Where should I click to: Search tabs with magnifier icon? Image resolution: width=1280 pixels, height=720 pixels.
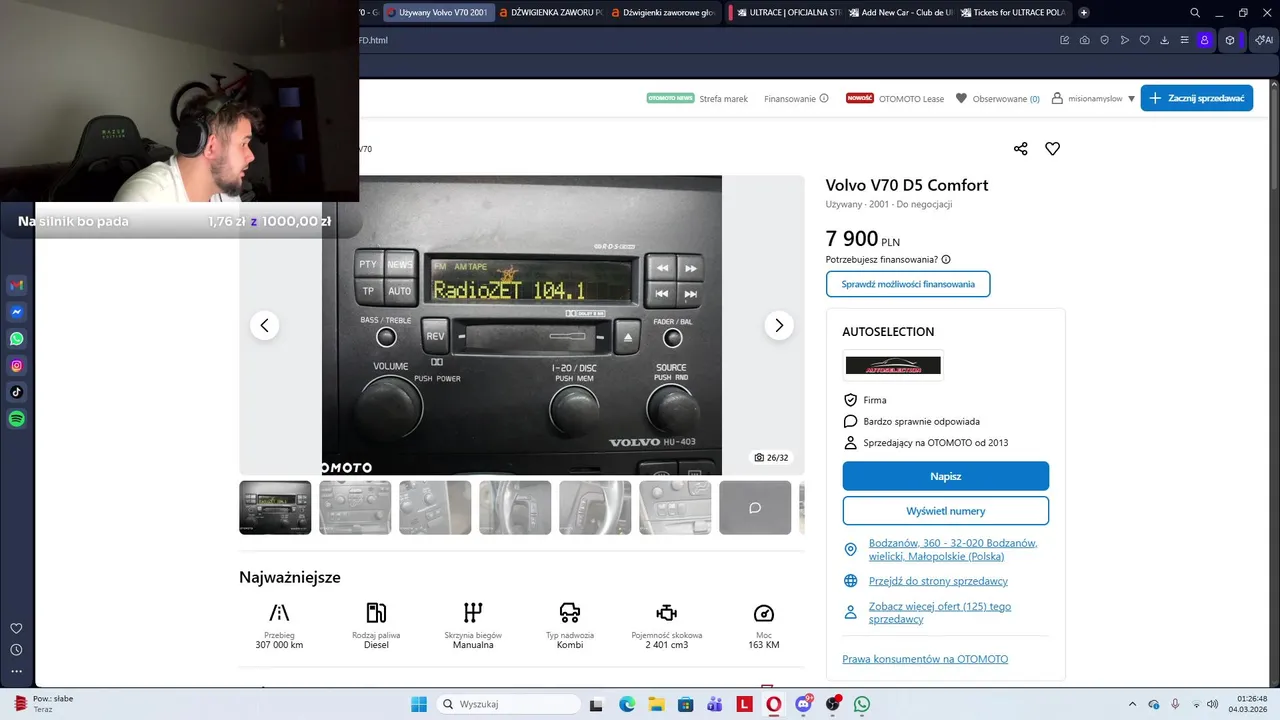click(1195, 13)
